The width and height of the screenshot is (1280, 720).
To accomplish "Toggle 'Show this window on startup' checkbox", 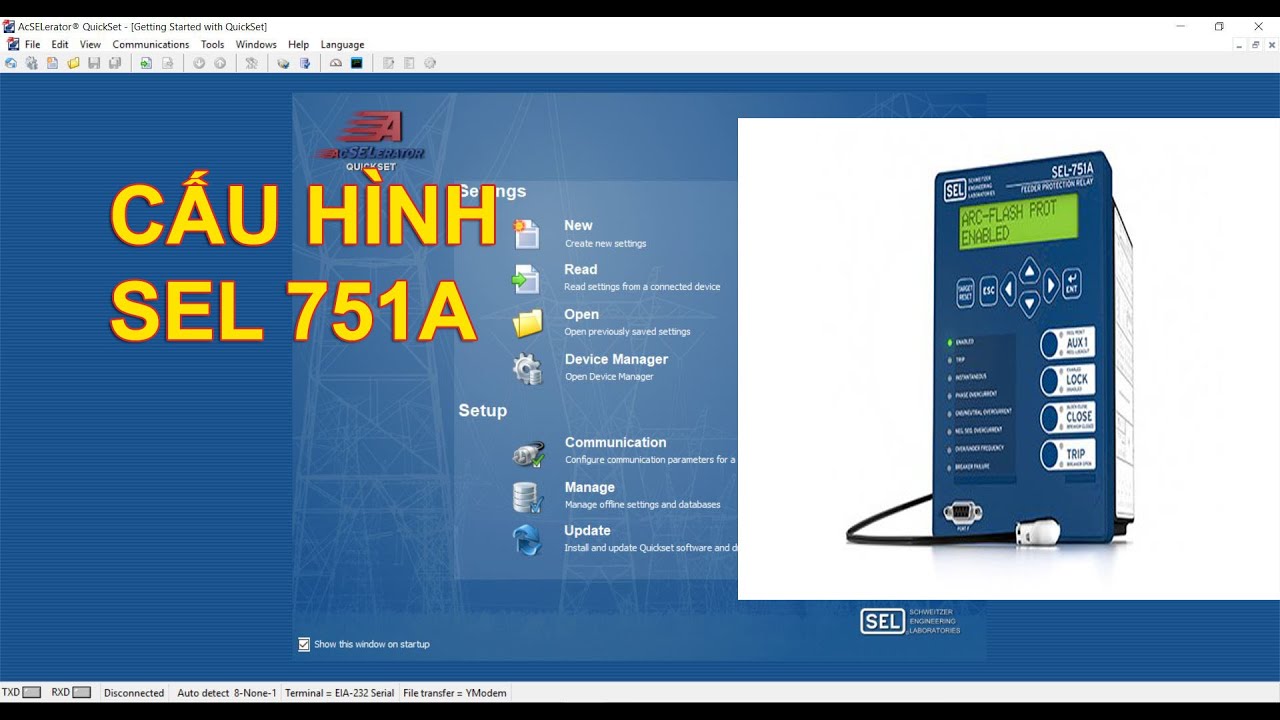I will point(304,644).
